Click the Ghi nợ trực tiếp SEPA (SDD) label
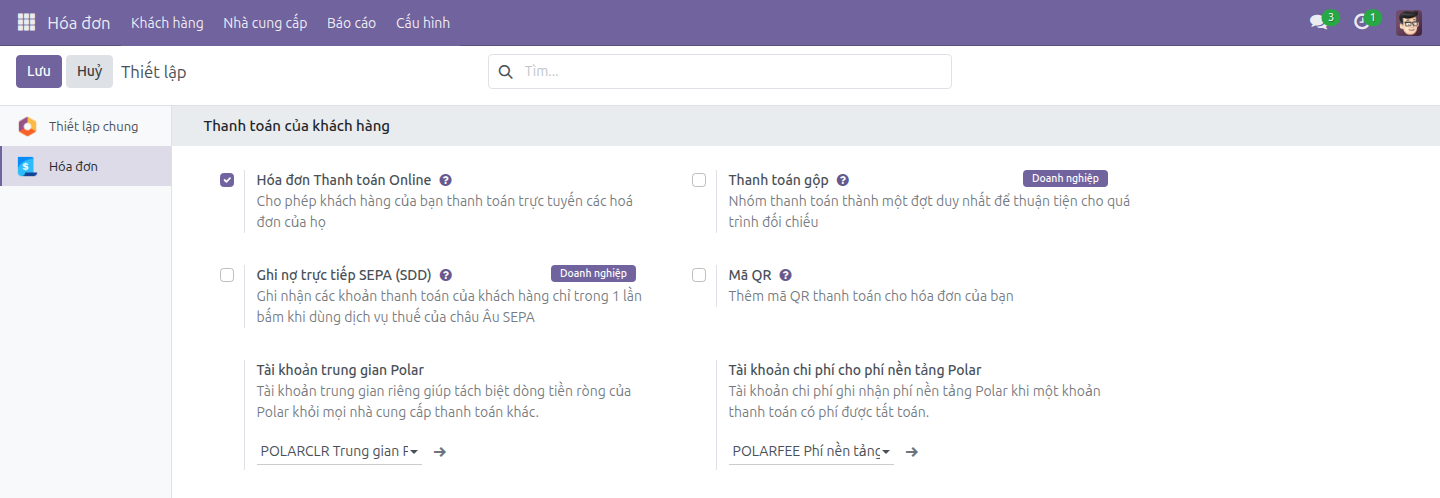1440x498 pixels. point(344,275)
